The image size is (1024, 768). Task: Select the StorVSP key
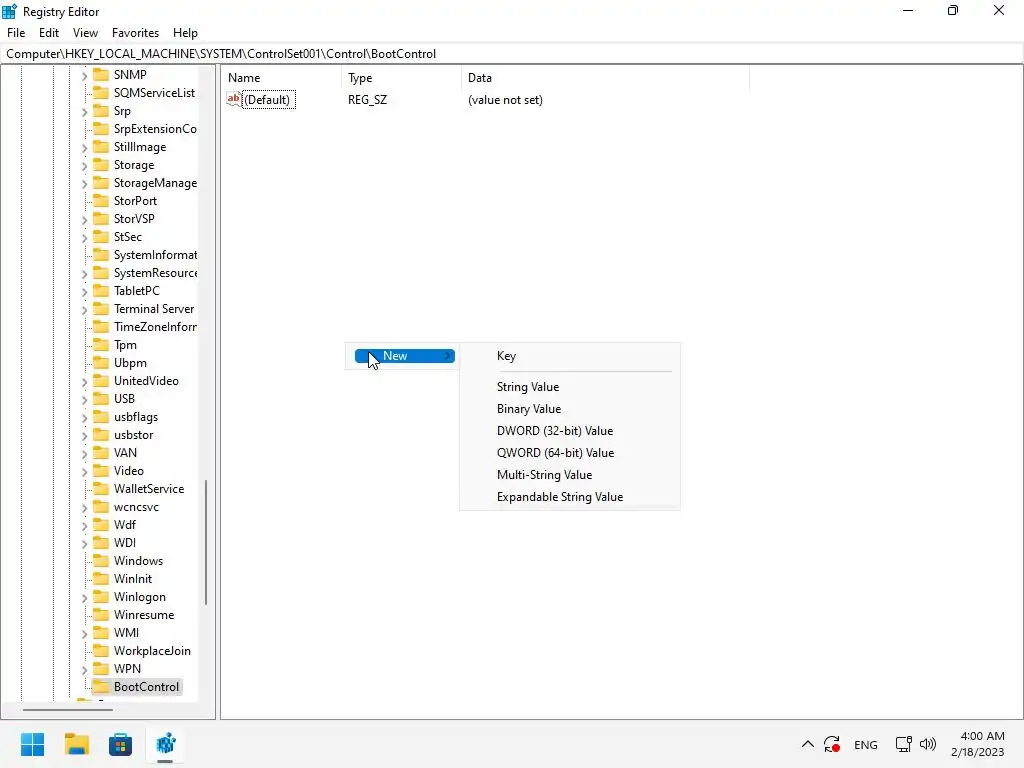click(134, 219)
